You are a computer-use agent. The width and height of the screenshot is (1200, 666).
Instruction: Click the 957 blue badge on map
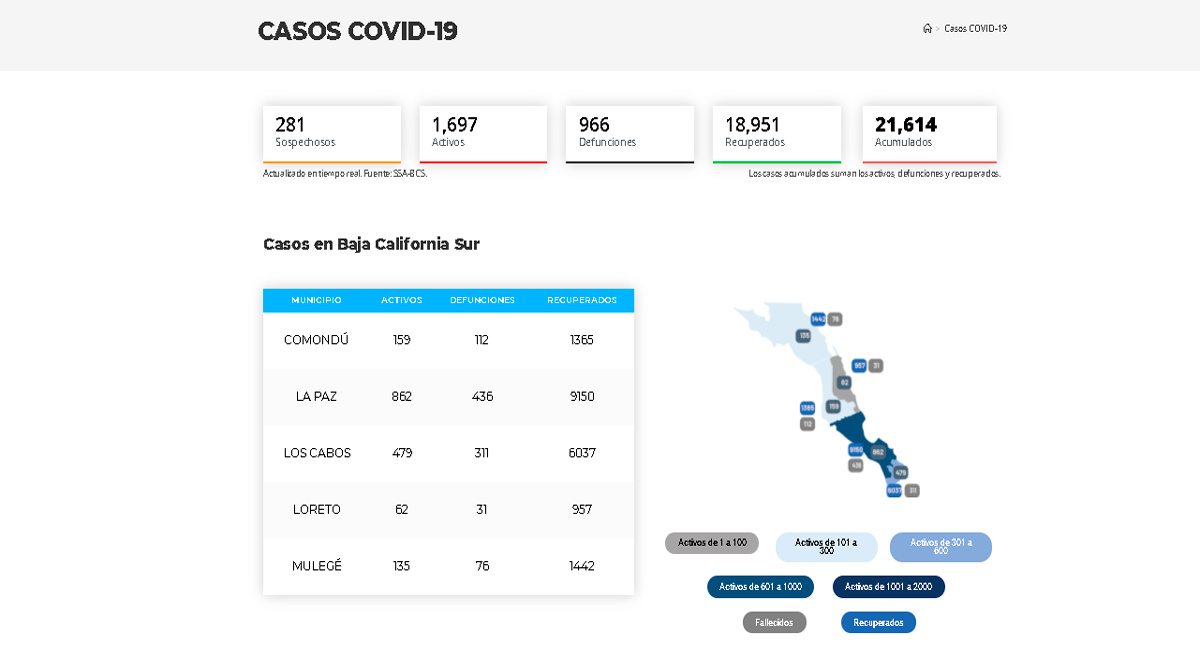pyautogui.click(x=859, y=365)
